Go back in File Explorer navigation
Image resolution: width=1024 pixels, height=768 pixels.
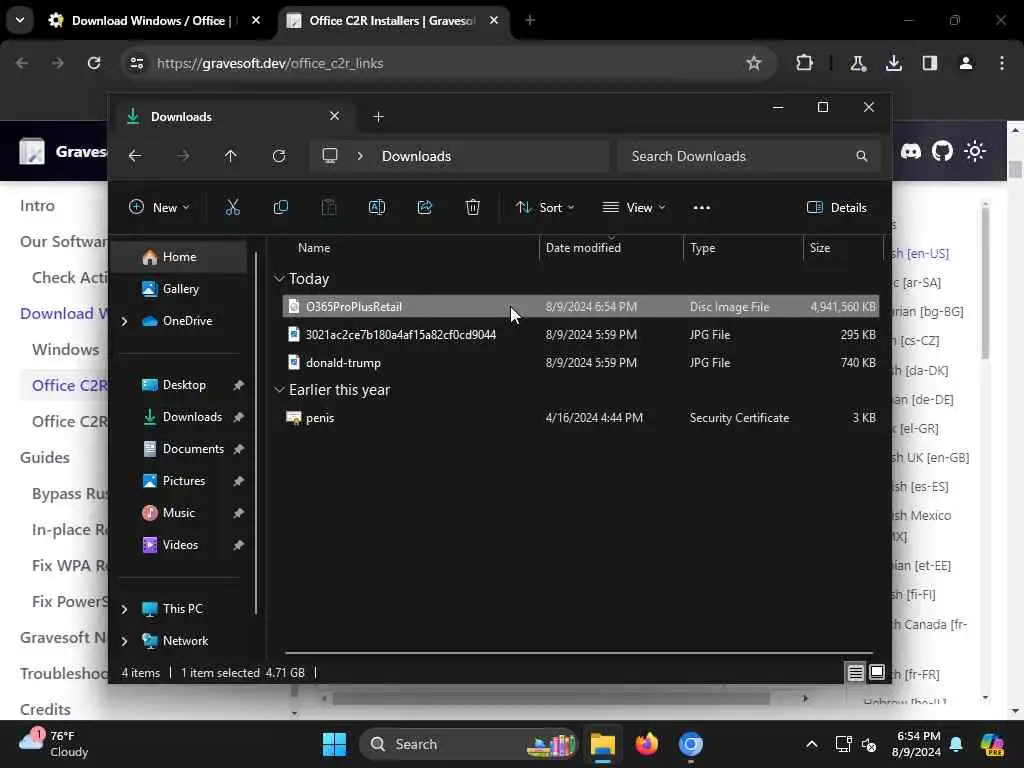(135, 156)
